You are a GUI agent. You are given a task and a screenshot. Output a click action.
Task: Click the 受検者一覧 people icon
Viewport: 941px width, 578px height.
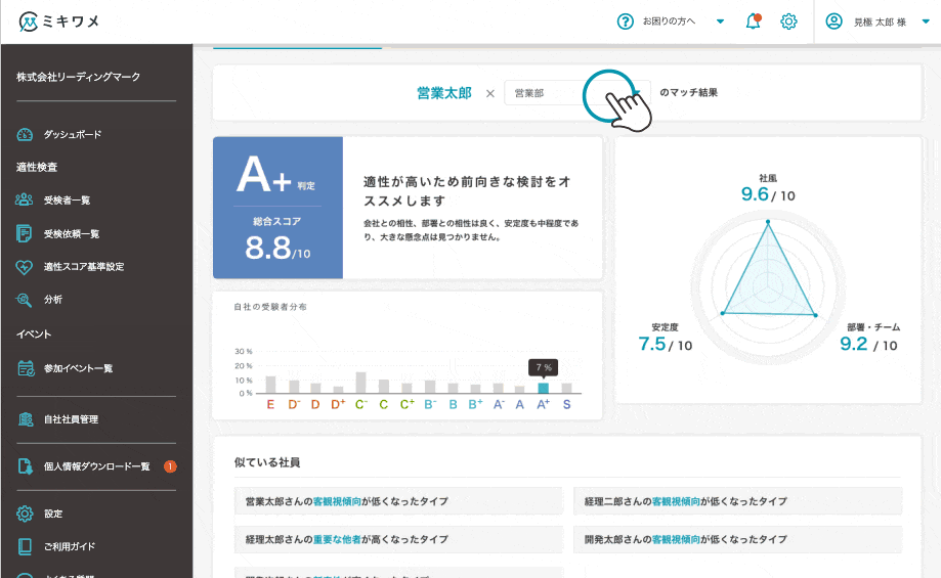point(25,200)
